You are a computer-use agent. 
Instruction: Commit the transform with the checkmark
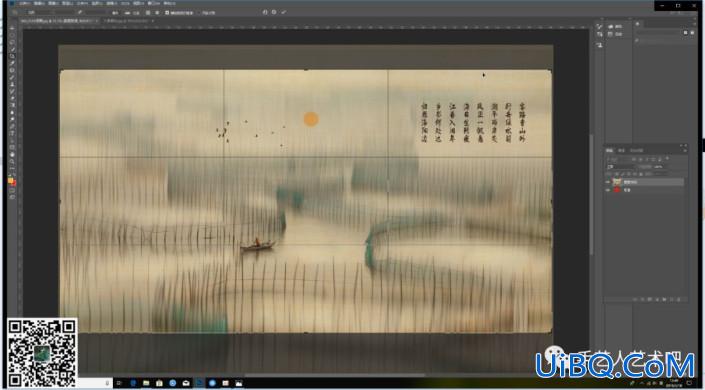(x=283, y=12)
